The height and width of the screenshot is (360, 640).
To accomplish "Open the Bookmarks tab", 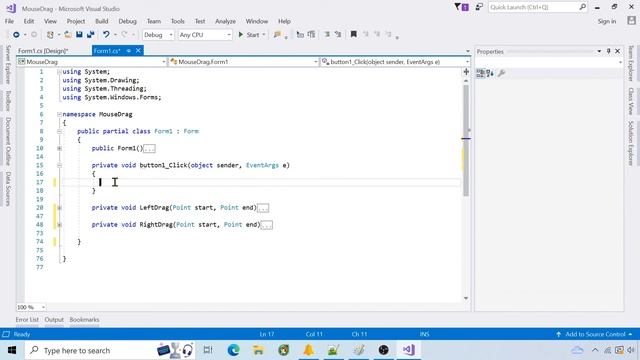I will 84,320.
